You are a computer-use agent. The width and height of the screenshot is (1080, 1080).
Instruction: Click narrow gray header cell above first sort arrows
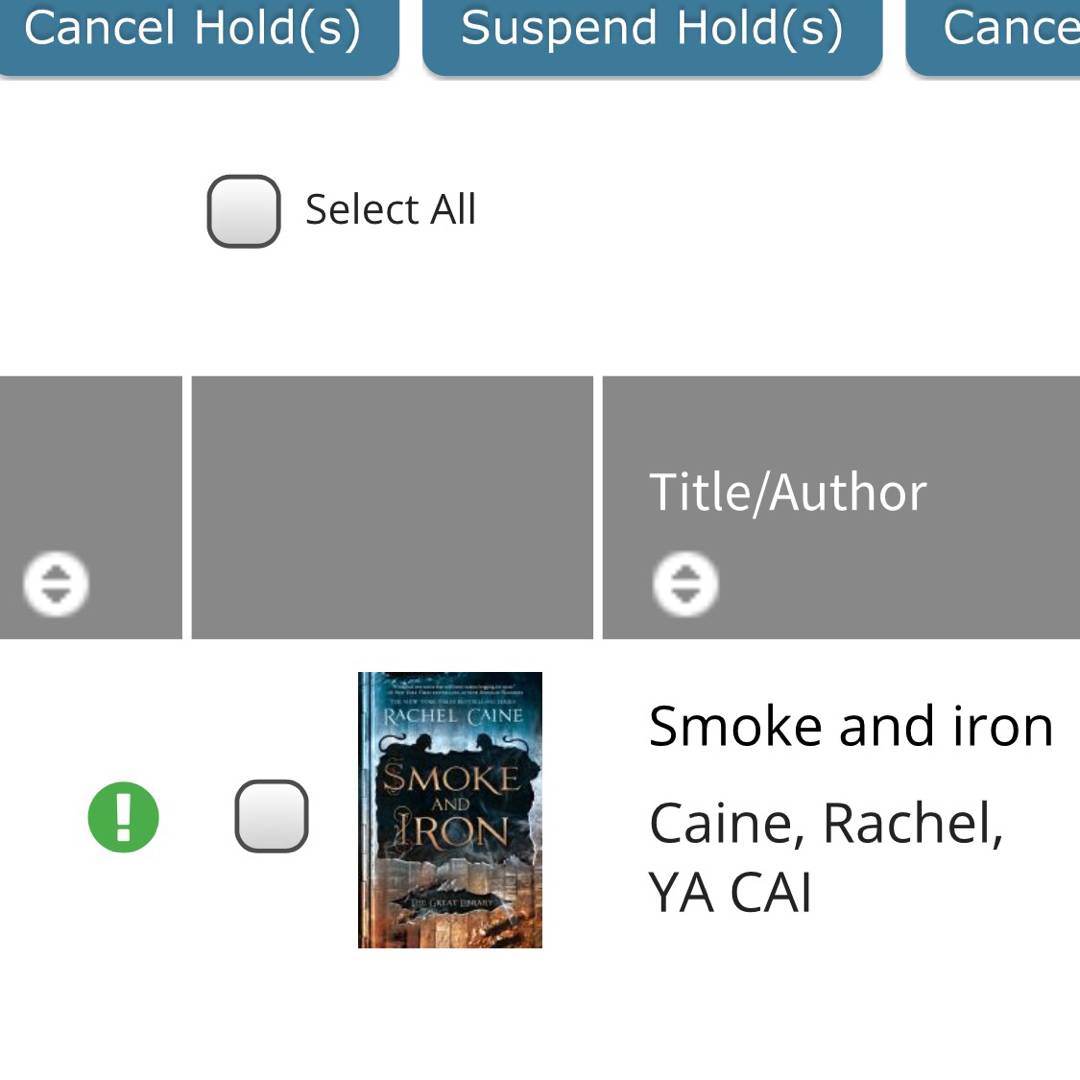(x=90, y=460)
